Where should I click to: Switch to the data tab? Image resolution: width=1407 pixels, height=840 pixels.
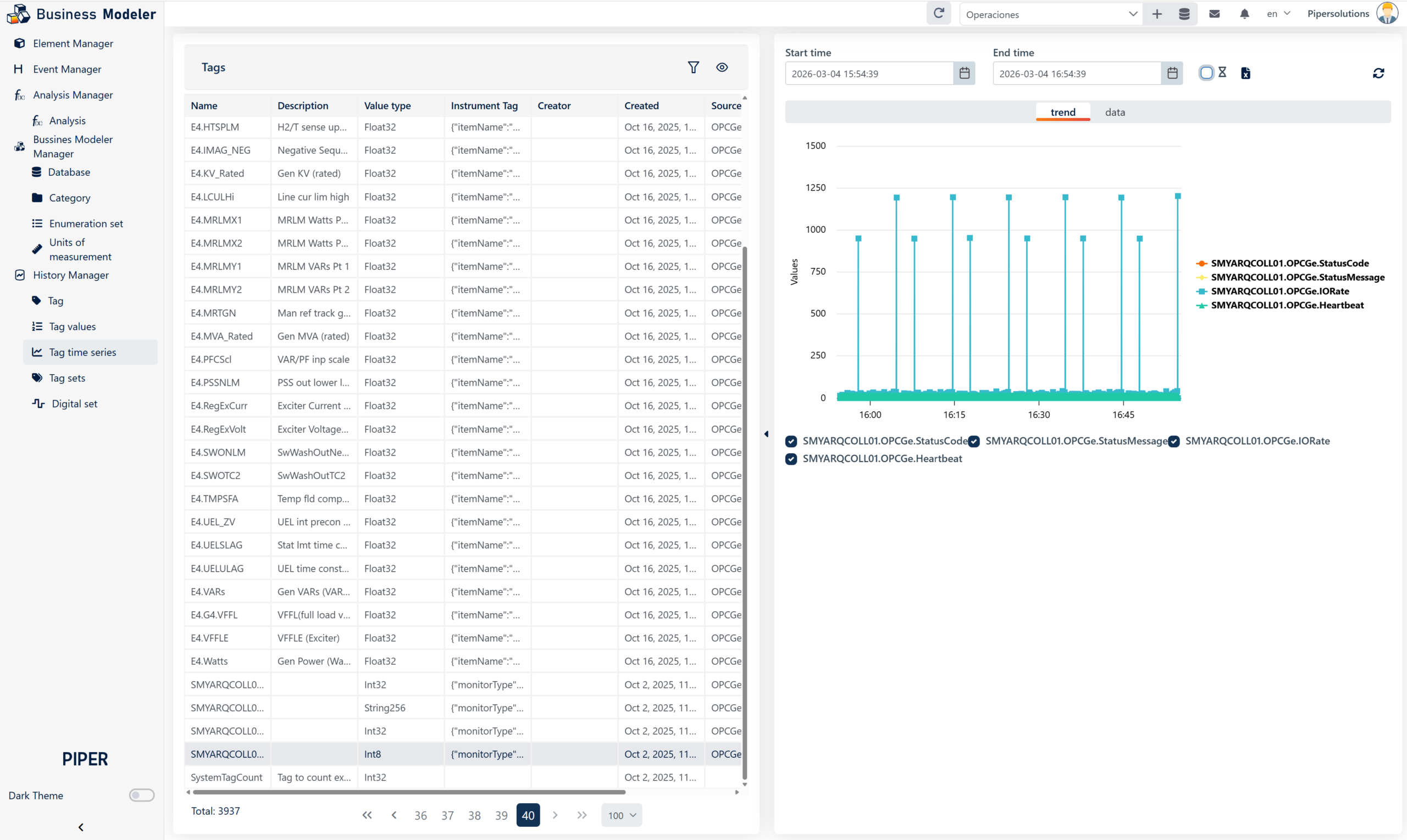click(1114, 112)
